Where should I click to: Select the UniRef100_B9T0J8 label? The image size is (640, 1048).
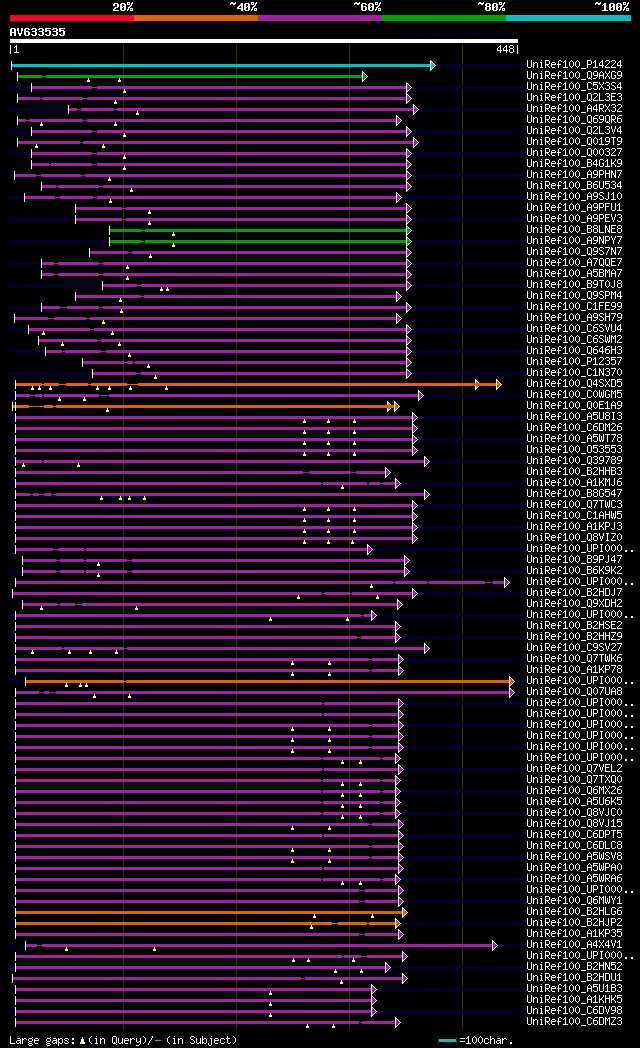tap(574, 284)
